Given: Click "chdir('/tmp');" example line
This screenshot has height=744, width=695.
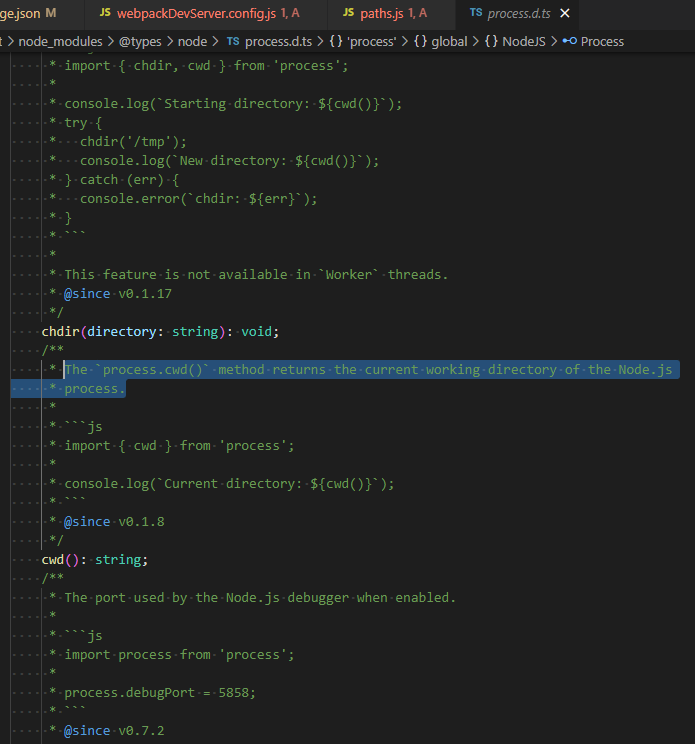Looking at the screenshot, I should tap(133, 142).
